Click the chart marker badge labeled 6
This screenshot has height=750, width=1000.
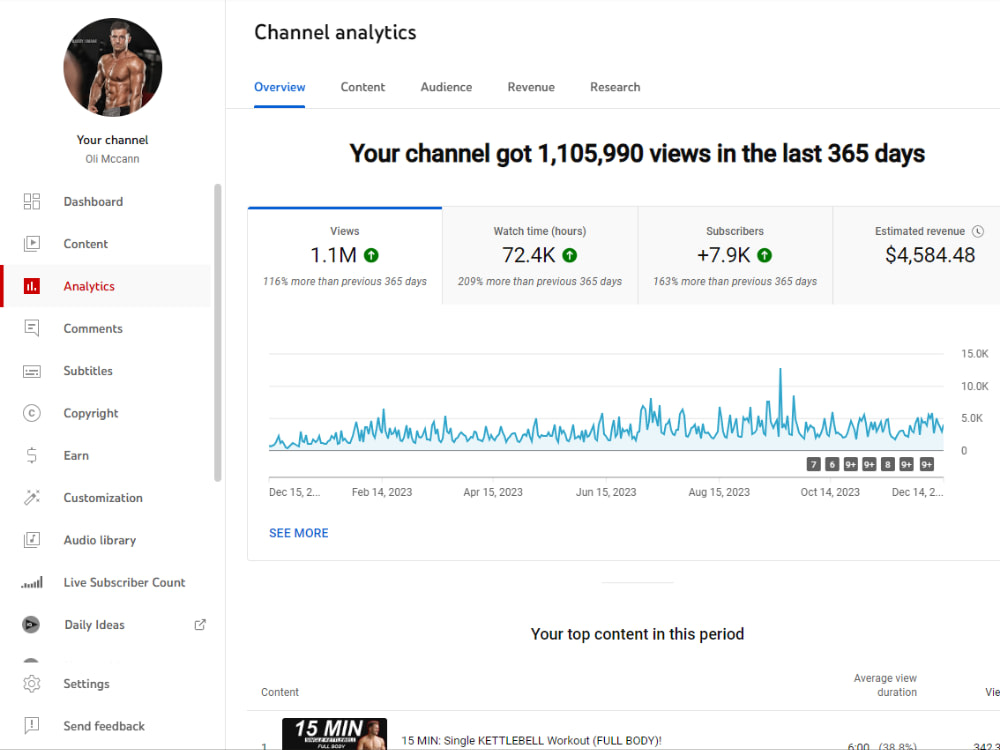[832, 464]
